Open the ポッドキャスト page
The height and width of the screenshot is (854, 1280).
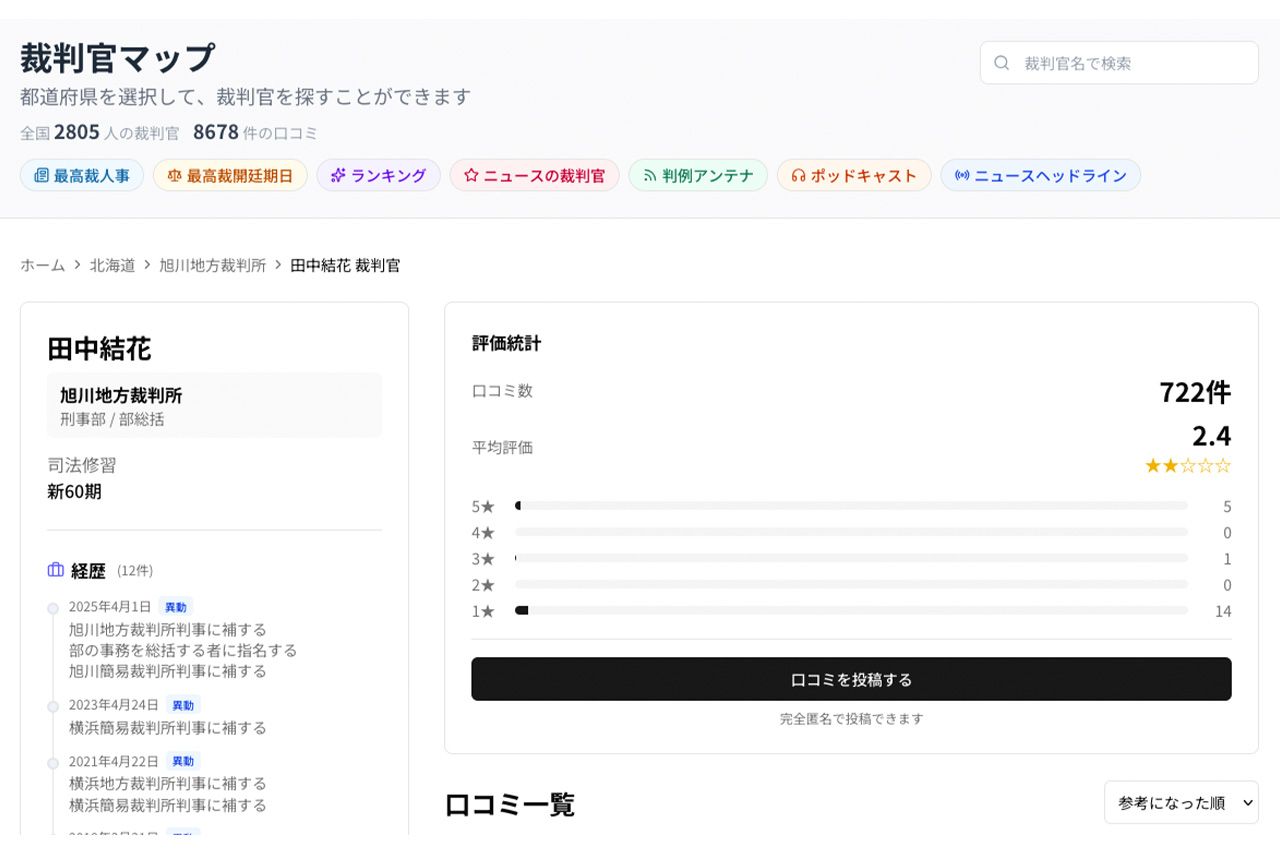[854, 175]
